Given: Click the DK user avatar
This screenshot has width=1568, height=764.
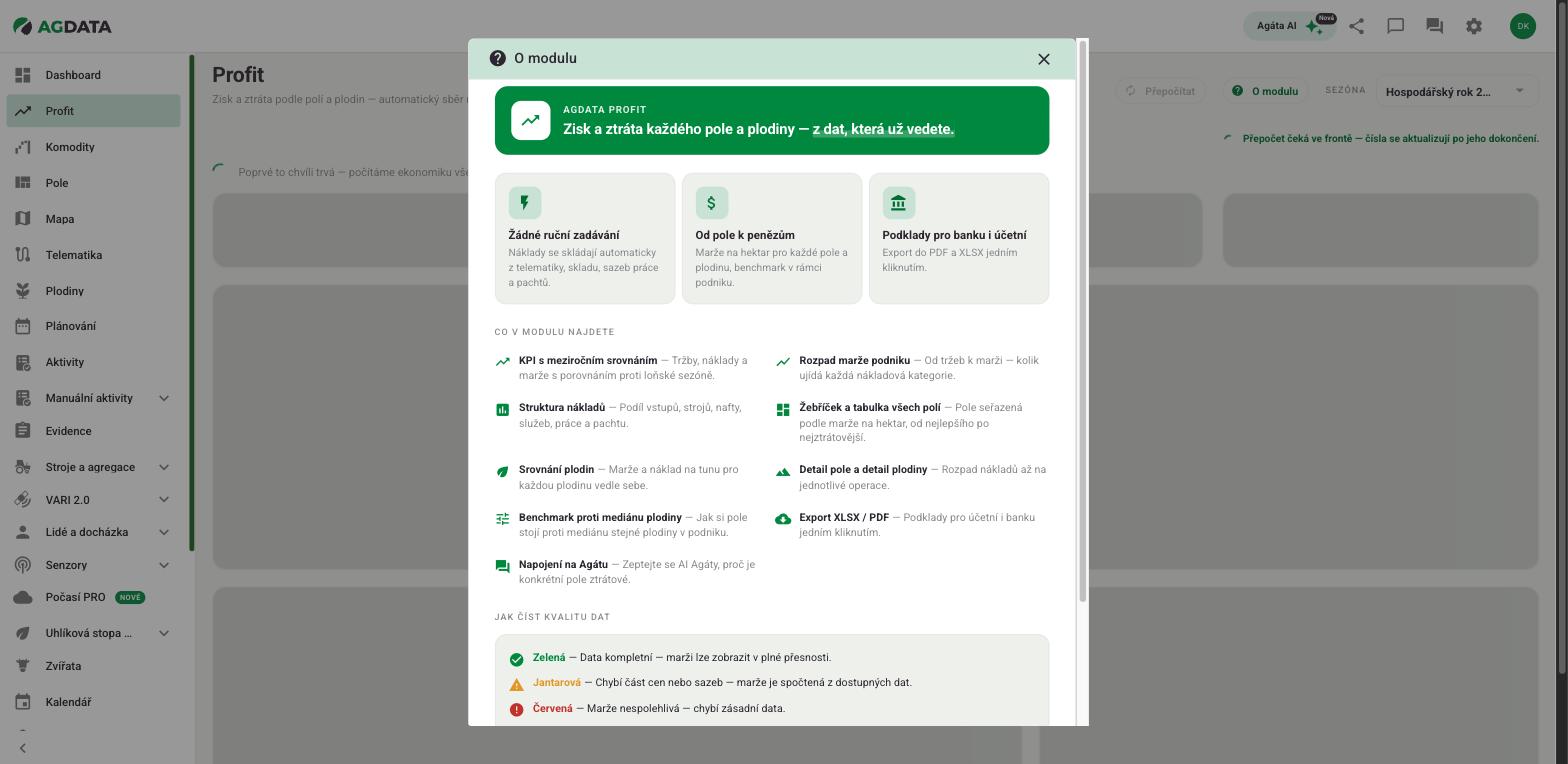Looking at the screenshot, I should coord(1523,26).
